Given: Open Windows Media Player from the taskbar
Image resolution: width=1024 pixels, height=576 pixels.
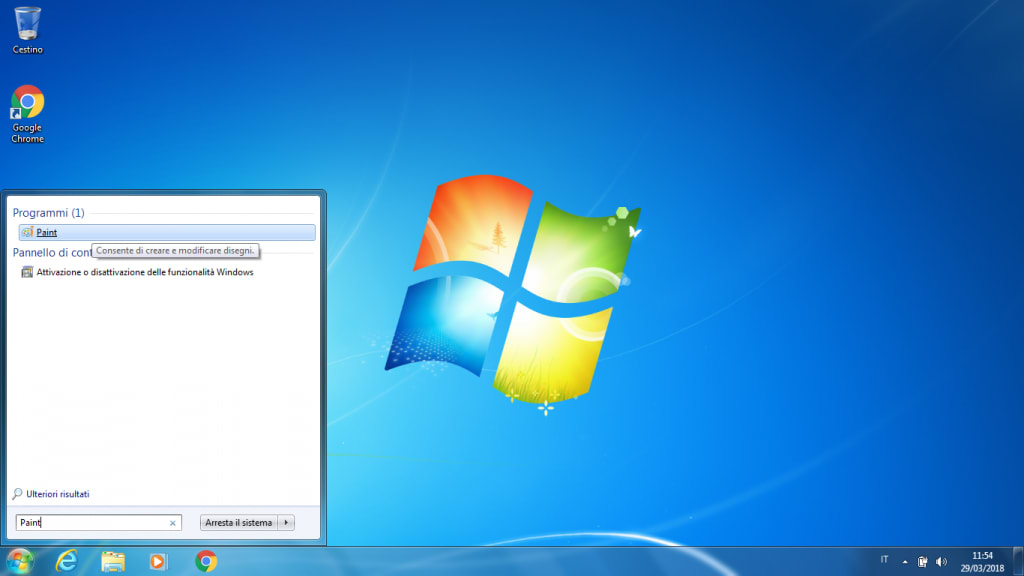Looking at the screenshot, I should (158, 562).
